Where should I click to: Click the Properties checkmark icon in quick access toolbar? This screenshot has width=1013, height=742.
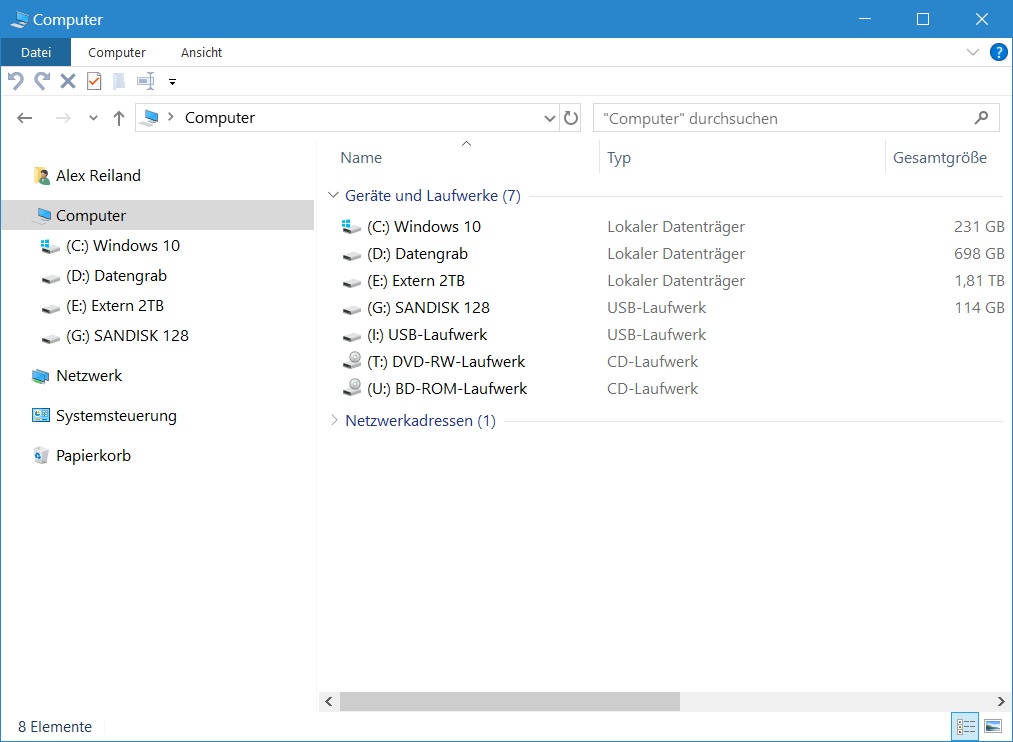(x=94, y=81)
